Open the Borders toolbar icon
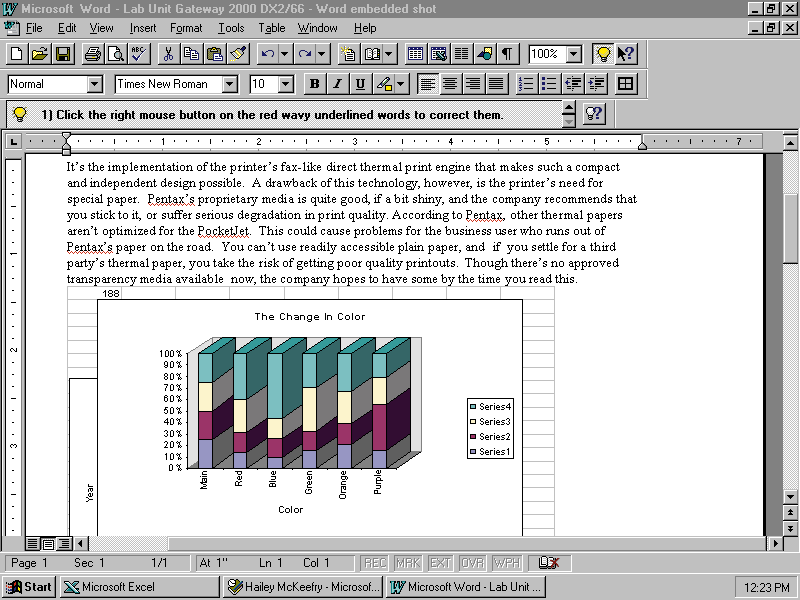Screen dimensions: 800x600 click(626, 84)
